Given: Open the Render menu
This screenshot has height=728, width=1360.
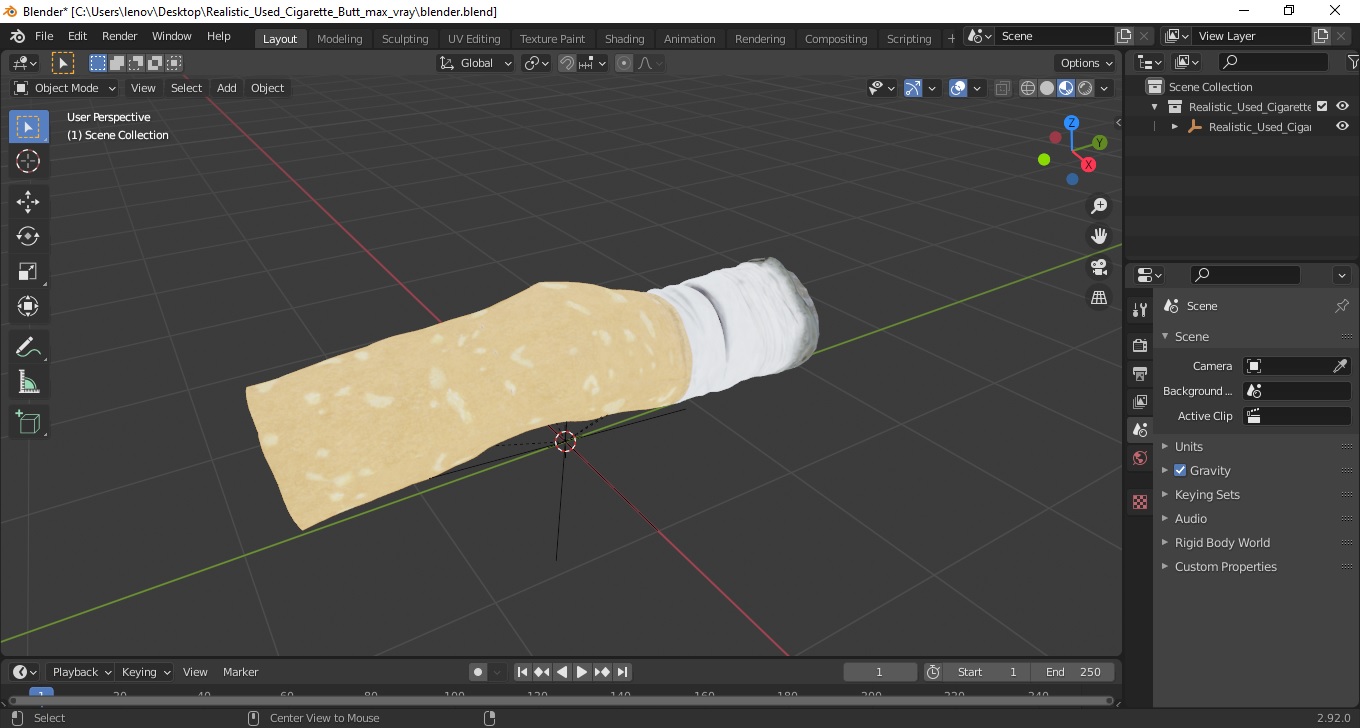Looking at the screenshot, I should (x=120, y=36).
